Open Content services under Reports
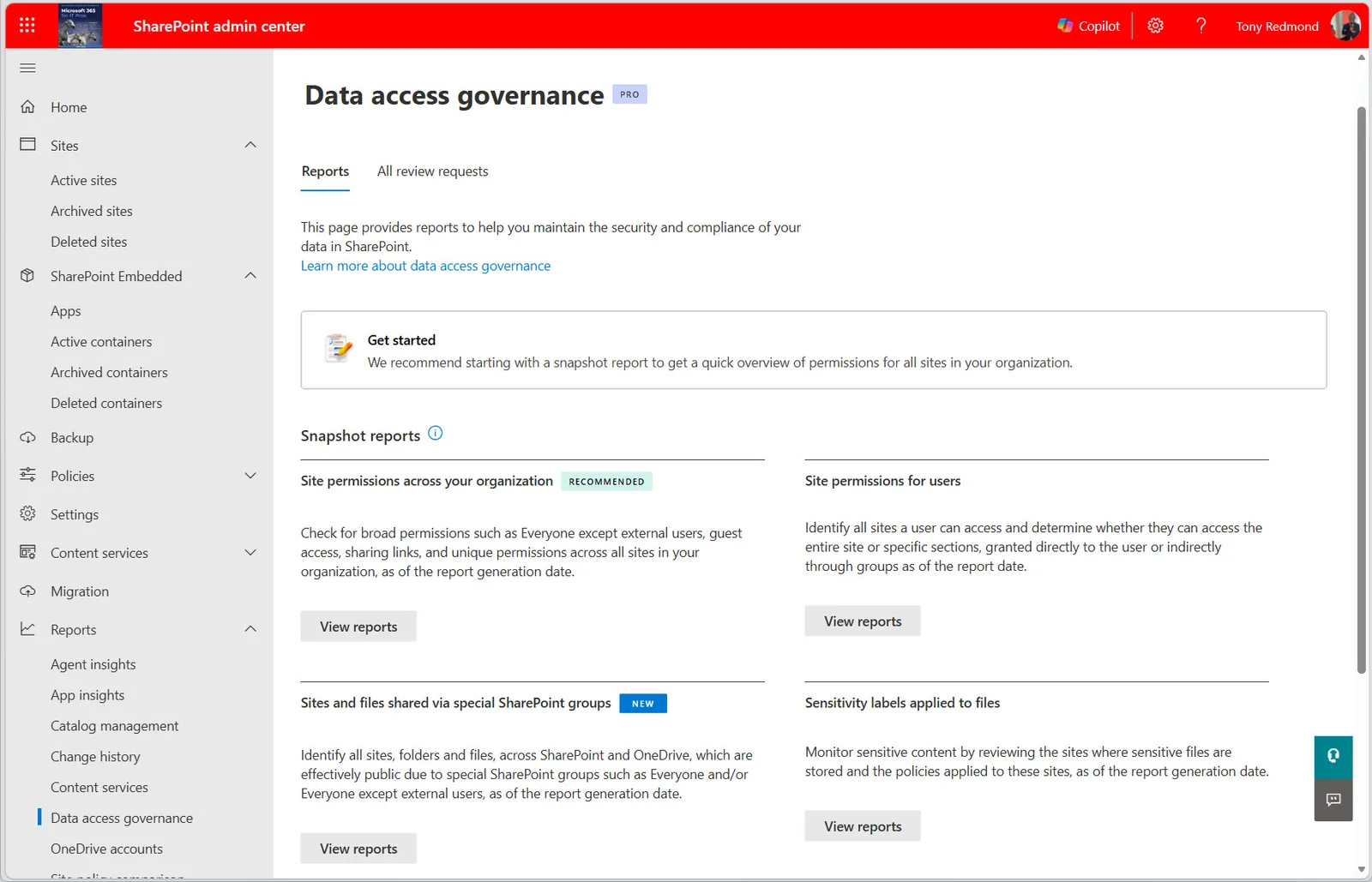 pyautogui.click(x=99, y=787)
